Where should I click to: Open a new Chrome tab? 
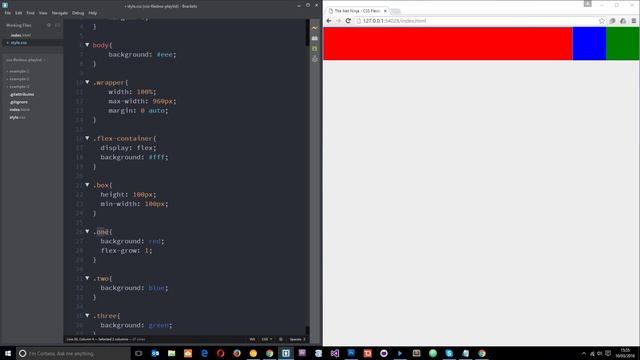click(396, 11)
